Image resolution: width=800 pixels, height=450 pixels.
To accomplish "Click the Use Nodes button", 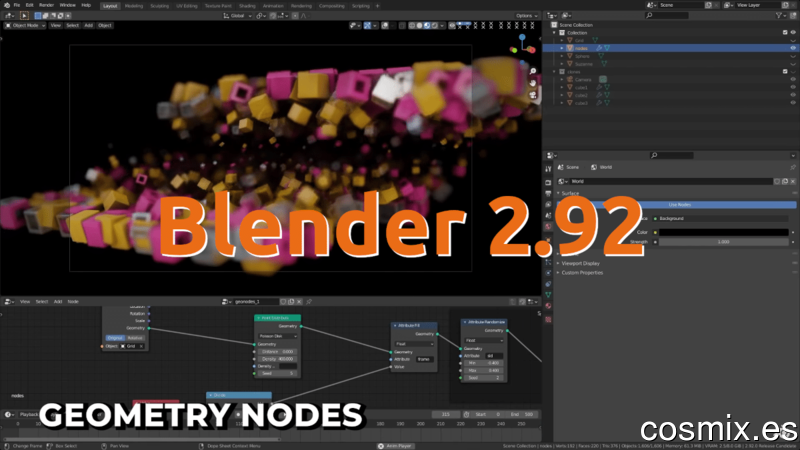I will [x=679, y=205].
